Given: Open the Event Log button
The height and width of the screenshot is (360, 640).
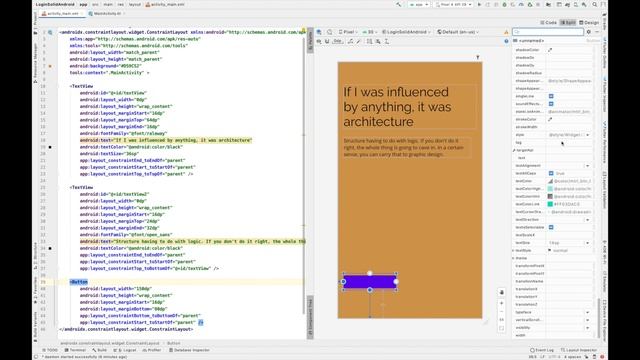Looking at the screenshot, I should (542, 350).
